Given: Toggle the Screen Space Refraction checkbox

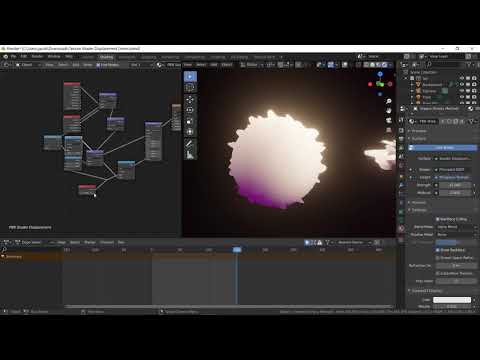Looking at the screenshot, I should [x=438, y=258].
